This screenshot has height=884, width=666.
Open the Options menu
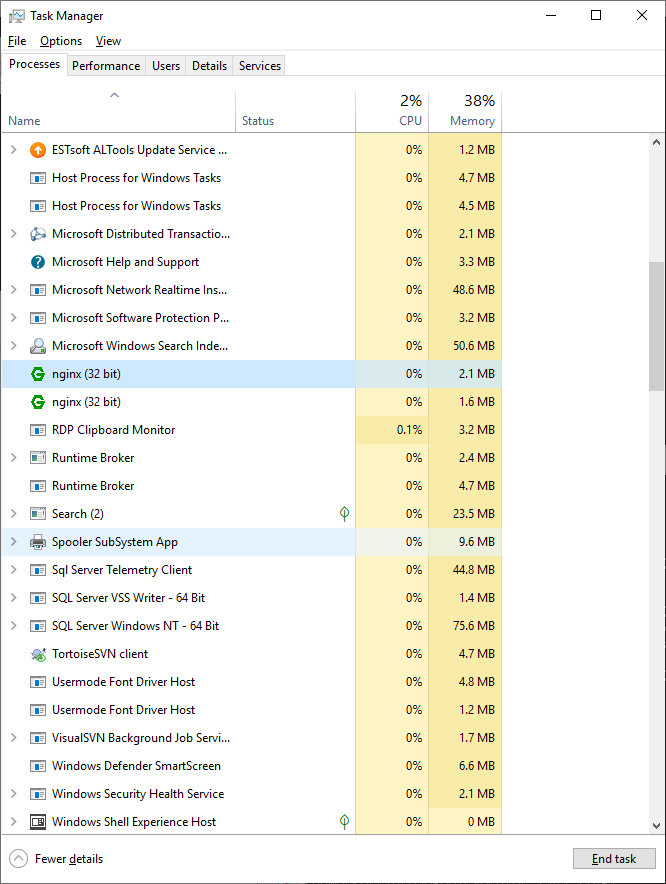61,41
